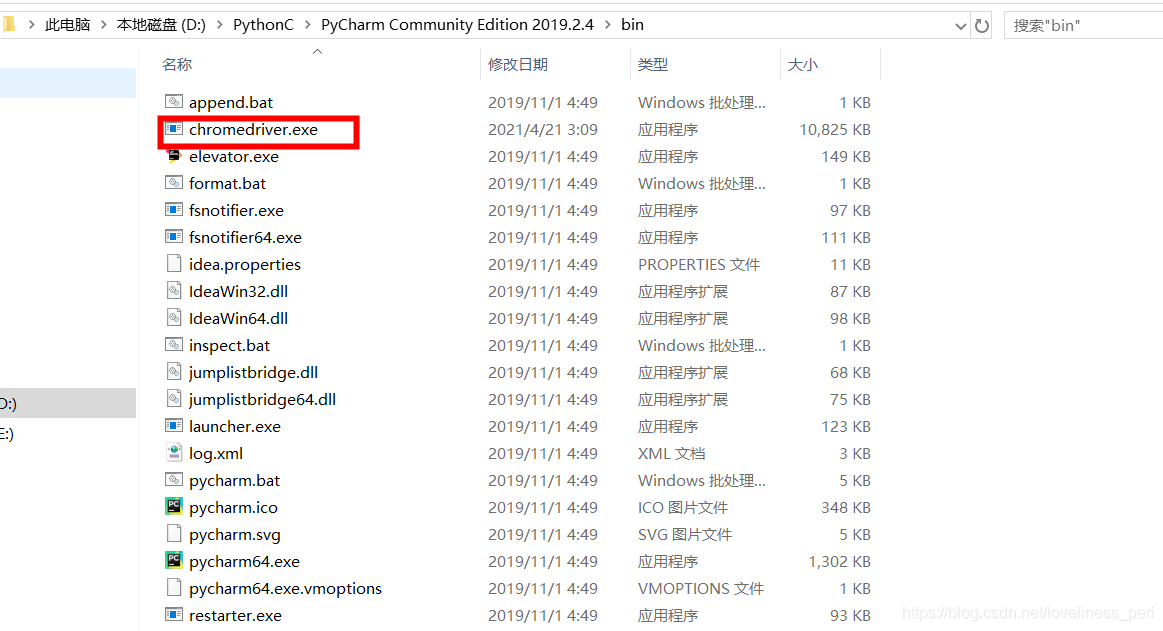Select the pycharm.bat file name
The width and height of the screenshot is (1163, 631).
tap(234, 480)
